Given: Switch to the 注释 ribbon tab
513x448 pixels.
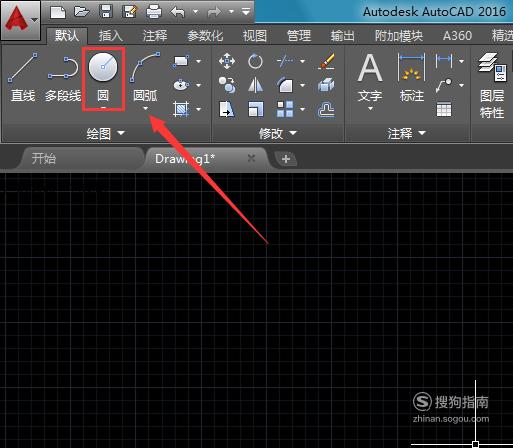Looking at the screenshot, I should [154, 35].
